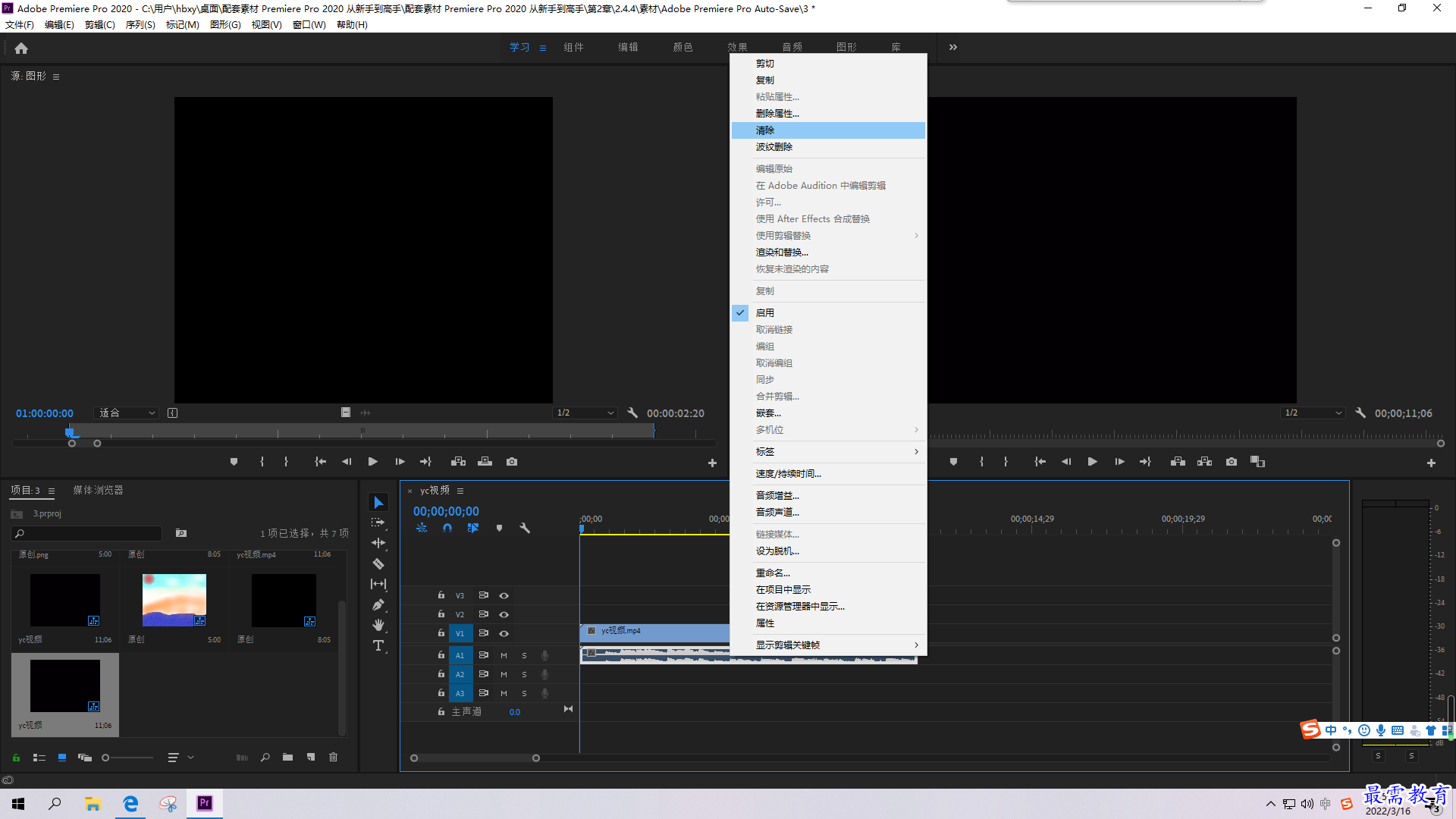Mute audio track A1

pyautogui.click(x=504, y=655)
